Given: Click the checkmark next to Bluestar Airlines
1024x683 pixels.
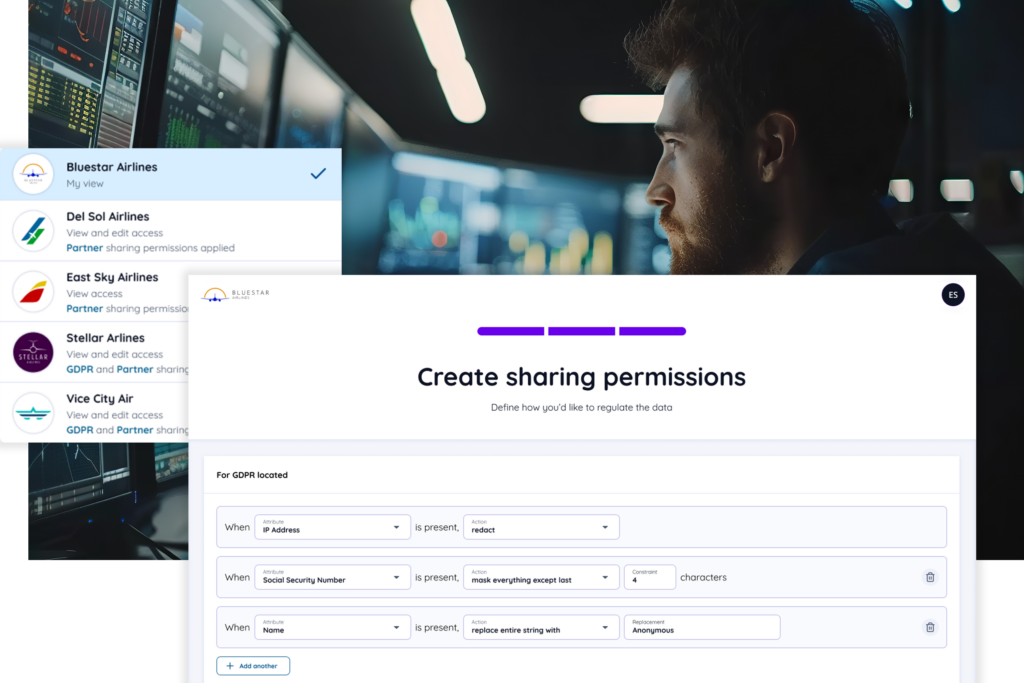Looking at the screenshot, I should 318,174.
